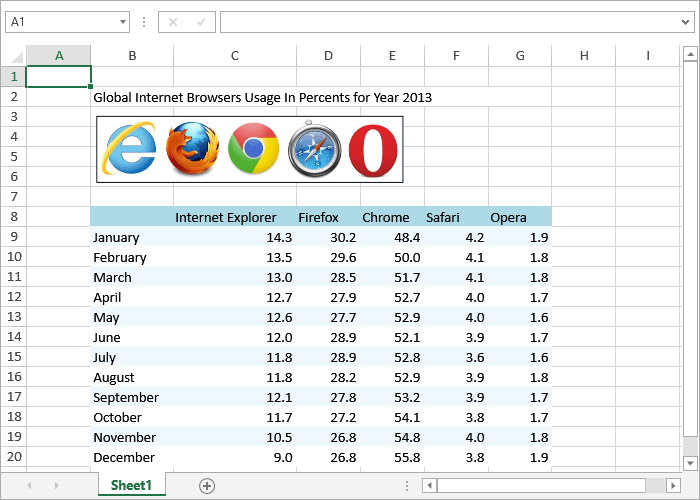Viewport: 700px width, 500px height.
Task: Add a new sheet with plus button
Action: (x=207, y=486)
